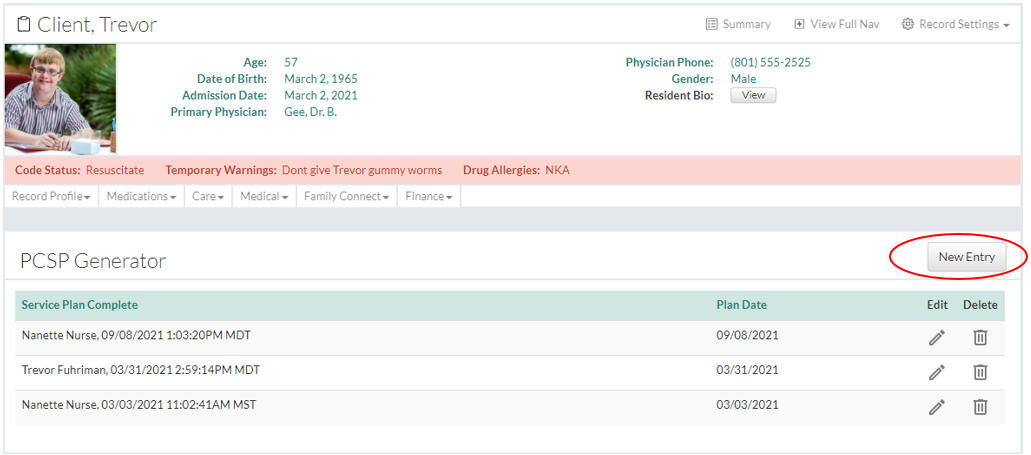Viewport: 1031px width, 455px height.
Task: Open the Record Settings dropdown
Action: pos(955,24)
